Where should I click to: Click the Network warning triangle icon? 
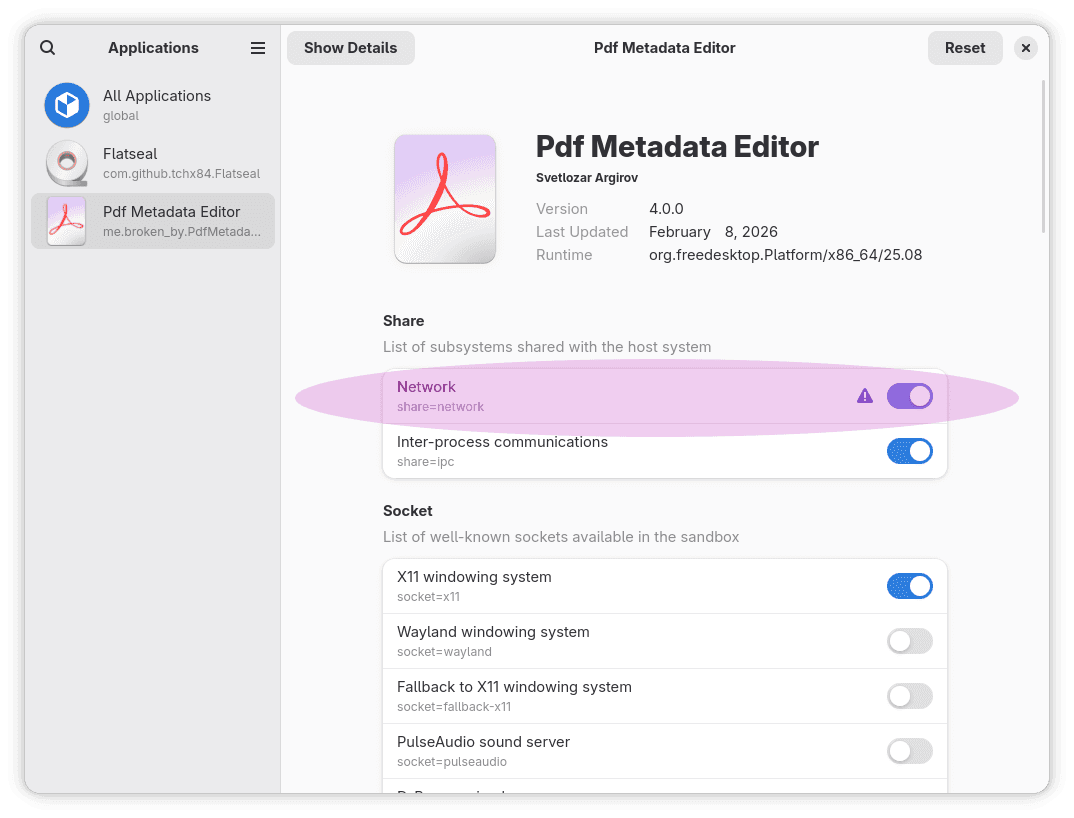pos(864,396)
